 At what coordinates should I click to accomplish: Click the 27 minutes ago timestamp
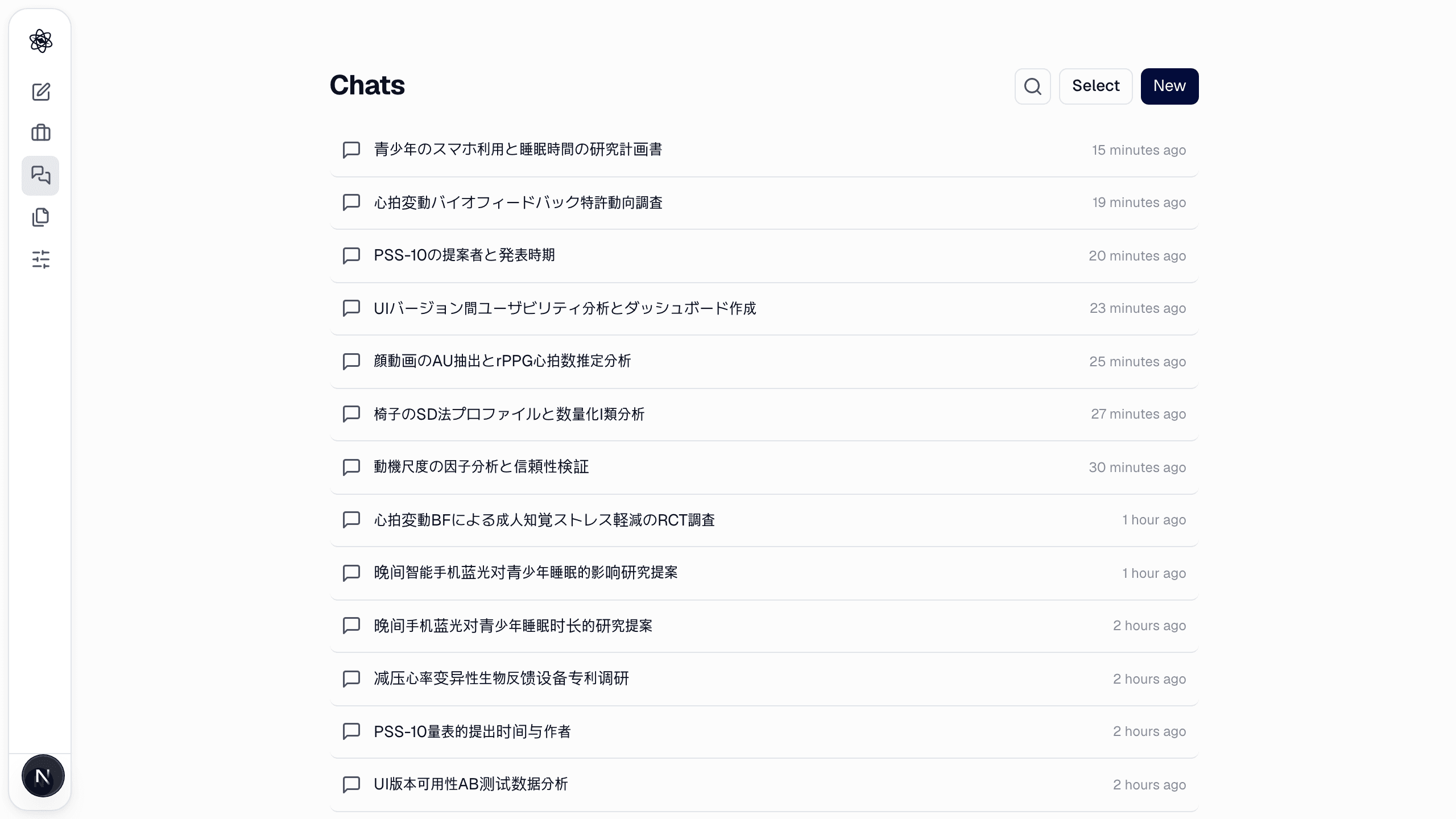pyautogui.click(x=1138, y=414)
